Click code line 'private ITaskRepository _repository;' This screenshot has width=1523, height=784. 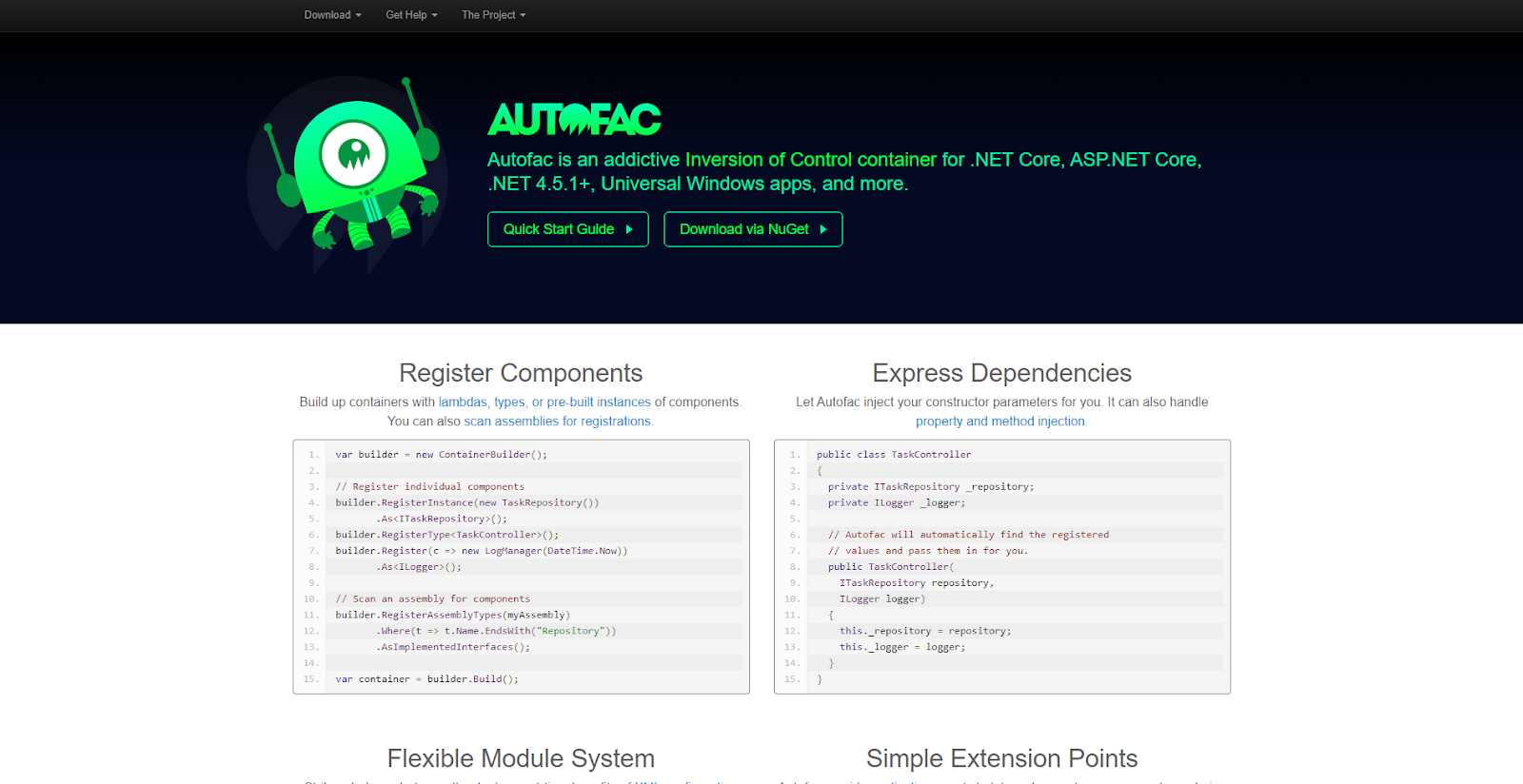point(931,487)
